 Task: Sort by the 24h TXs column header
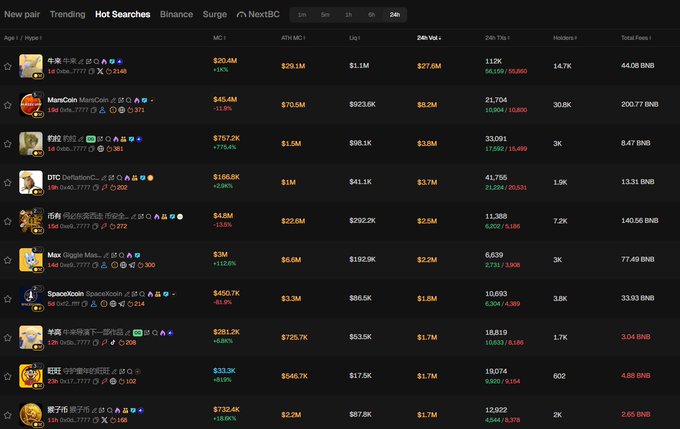tap(497, 38)
